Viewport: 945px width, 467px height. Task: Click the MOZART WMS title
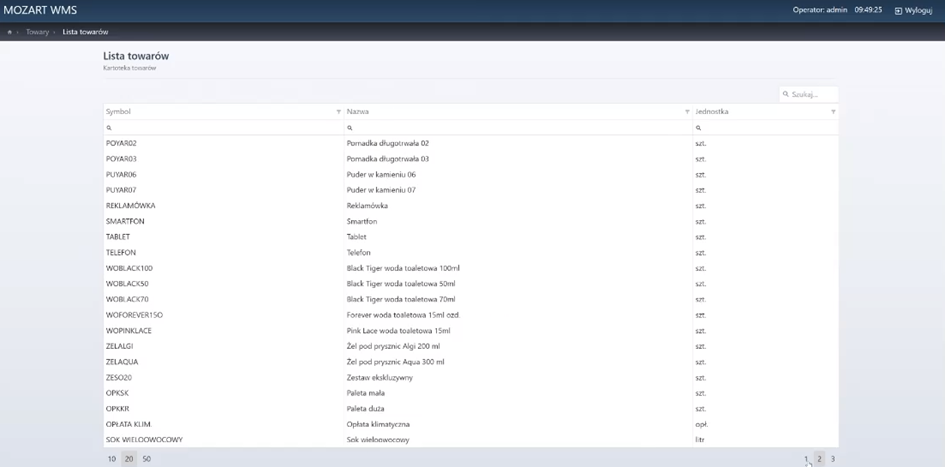click(x=41, y=10)
